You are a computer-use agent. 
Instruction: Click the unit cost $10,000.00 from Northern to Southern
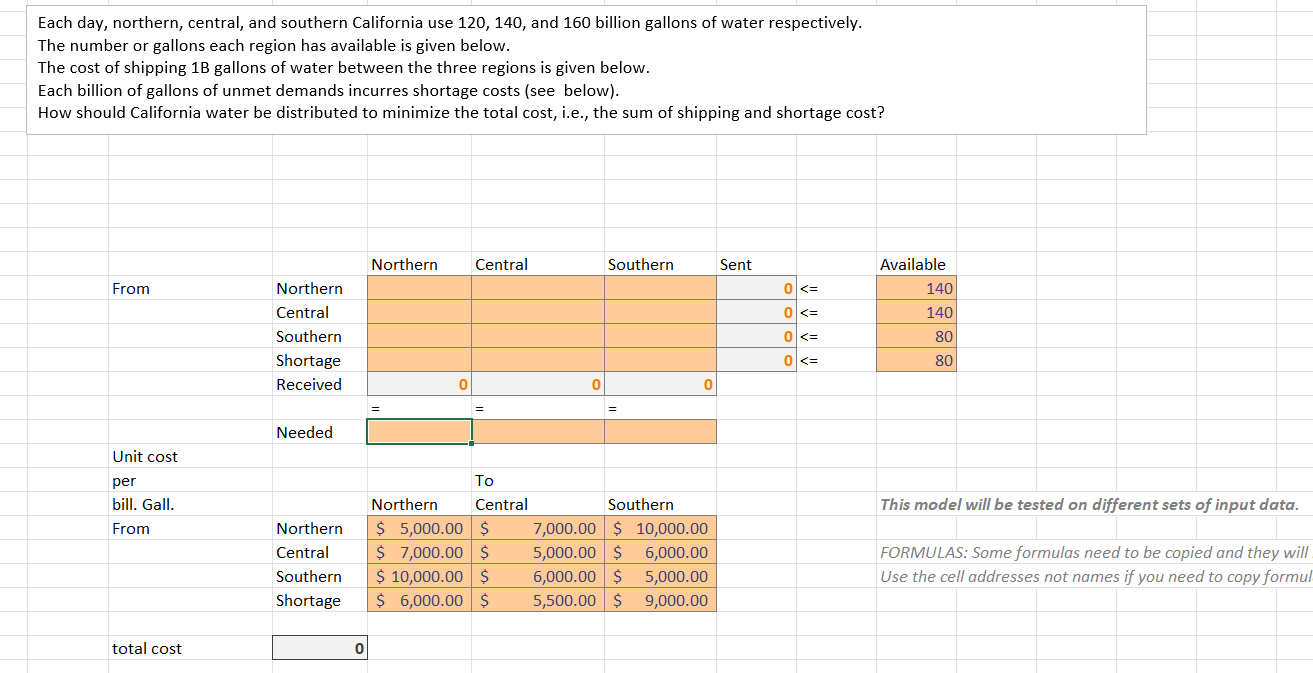tap(659, 528)
